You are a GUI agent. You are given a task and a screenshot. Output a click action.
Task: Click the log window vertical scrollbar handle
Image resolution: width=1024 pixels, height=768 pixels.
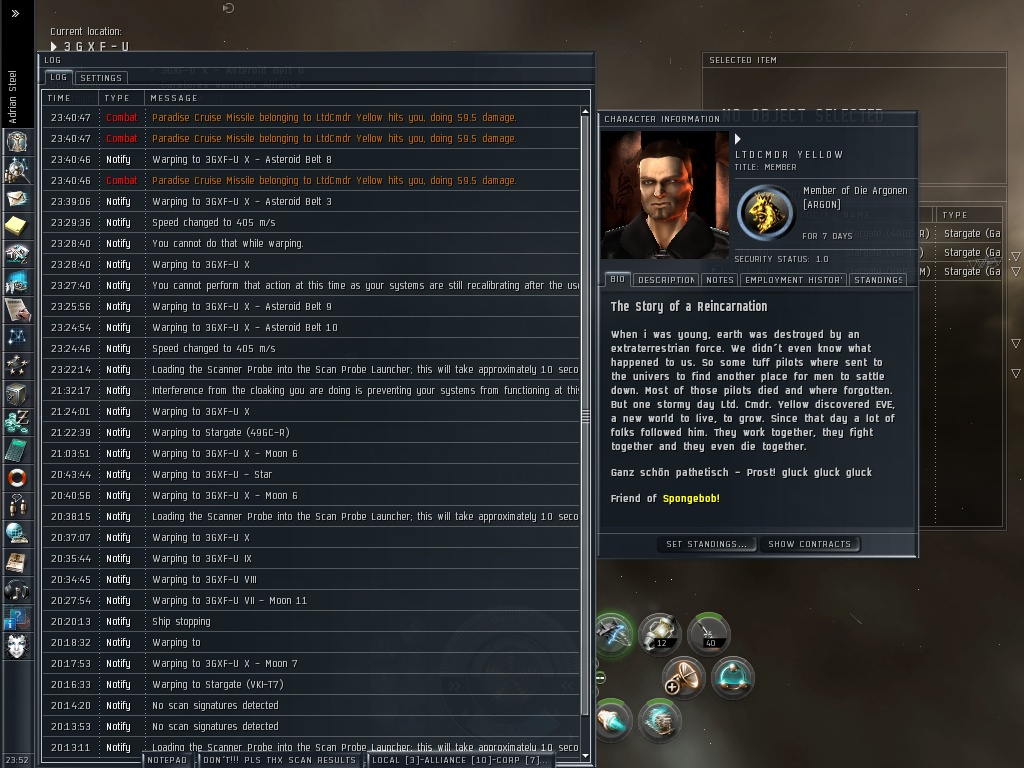click(585, 415)
